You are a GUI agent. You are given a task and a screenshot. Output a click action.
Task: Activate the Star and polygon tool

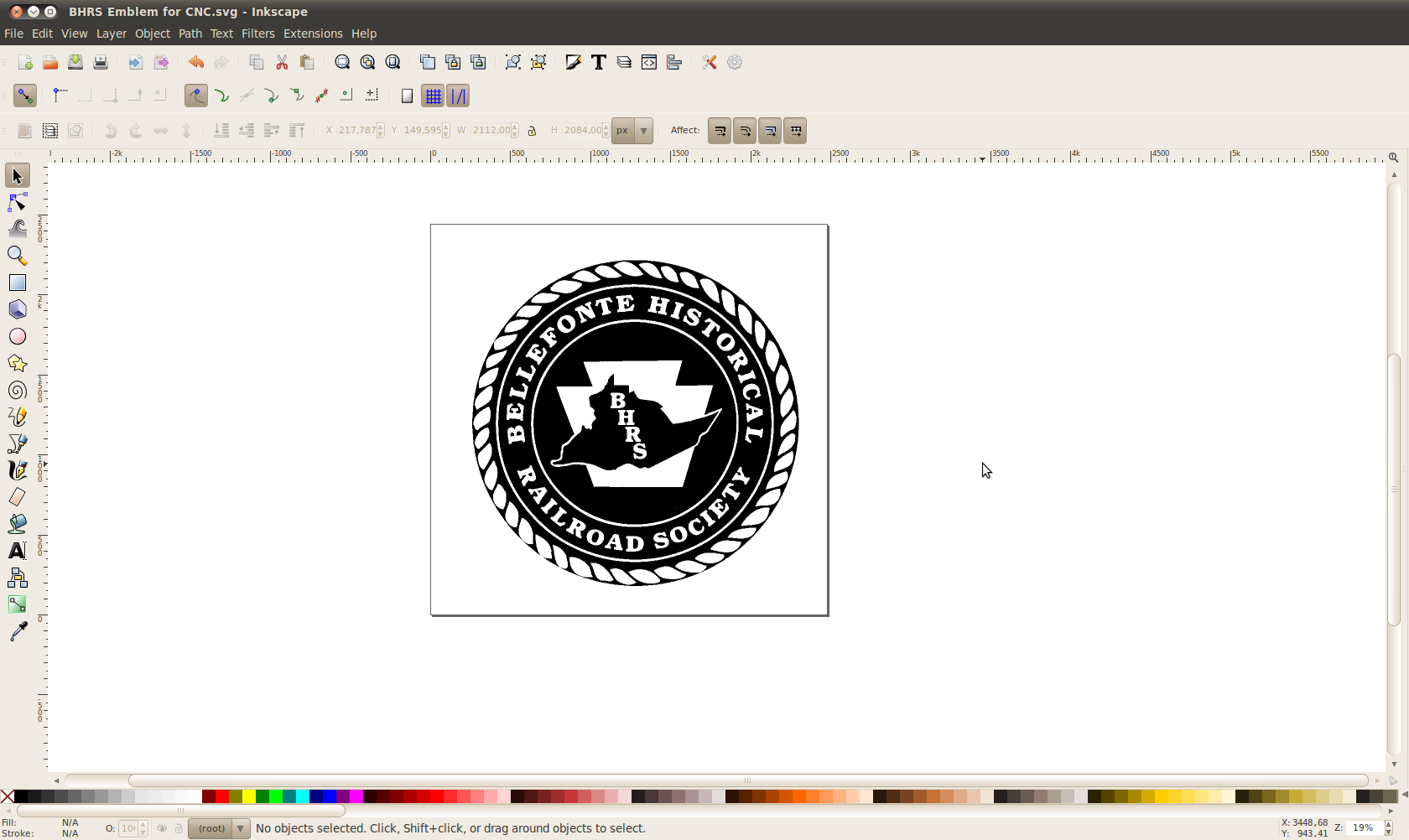point(18,363)
